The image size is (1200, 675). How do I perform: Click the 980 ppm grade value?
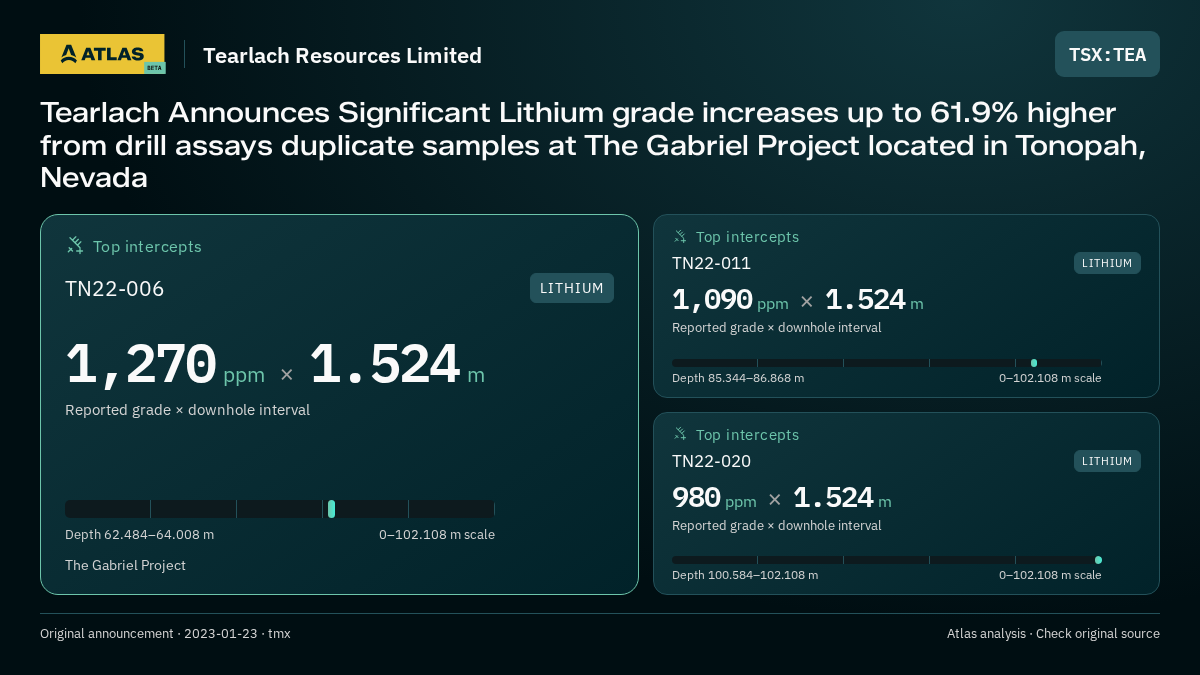[x=714, y=498]
